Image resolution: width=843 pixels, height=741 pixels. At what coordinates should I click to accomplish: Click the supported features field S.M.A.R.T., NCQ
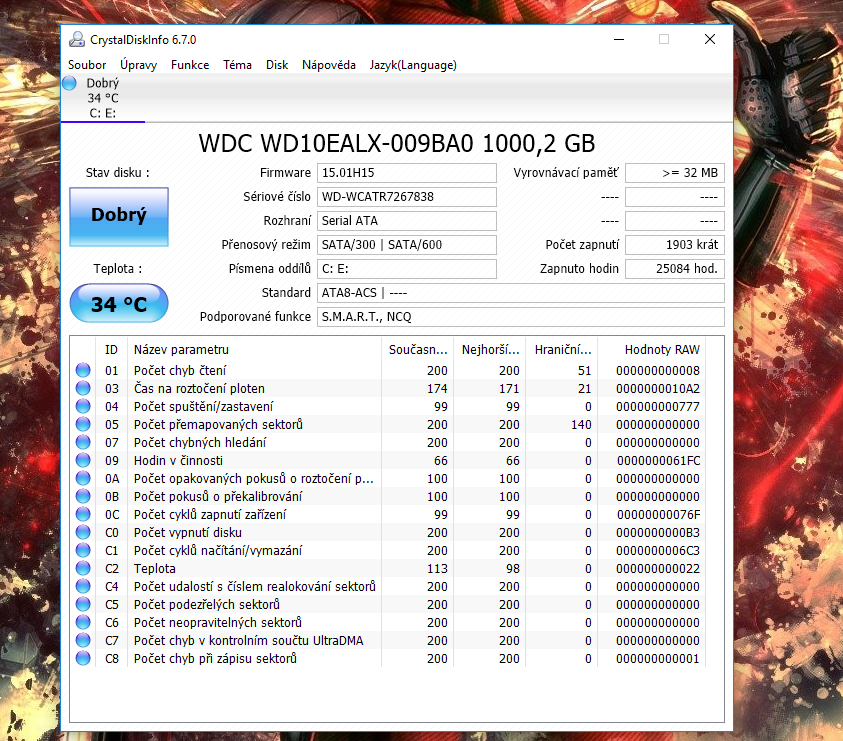pos(520,317)
